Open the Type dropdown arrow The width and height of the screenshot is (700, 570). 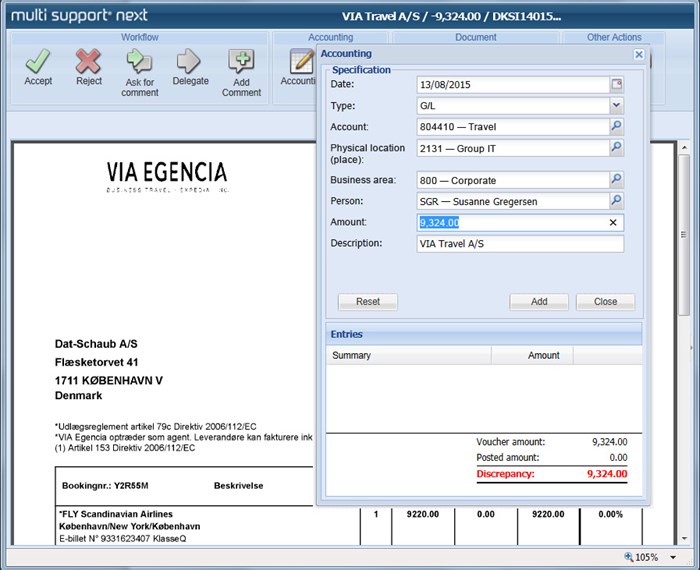click(x=617, y=106)
